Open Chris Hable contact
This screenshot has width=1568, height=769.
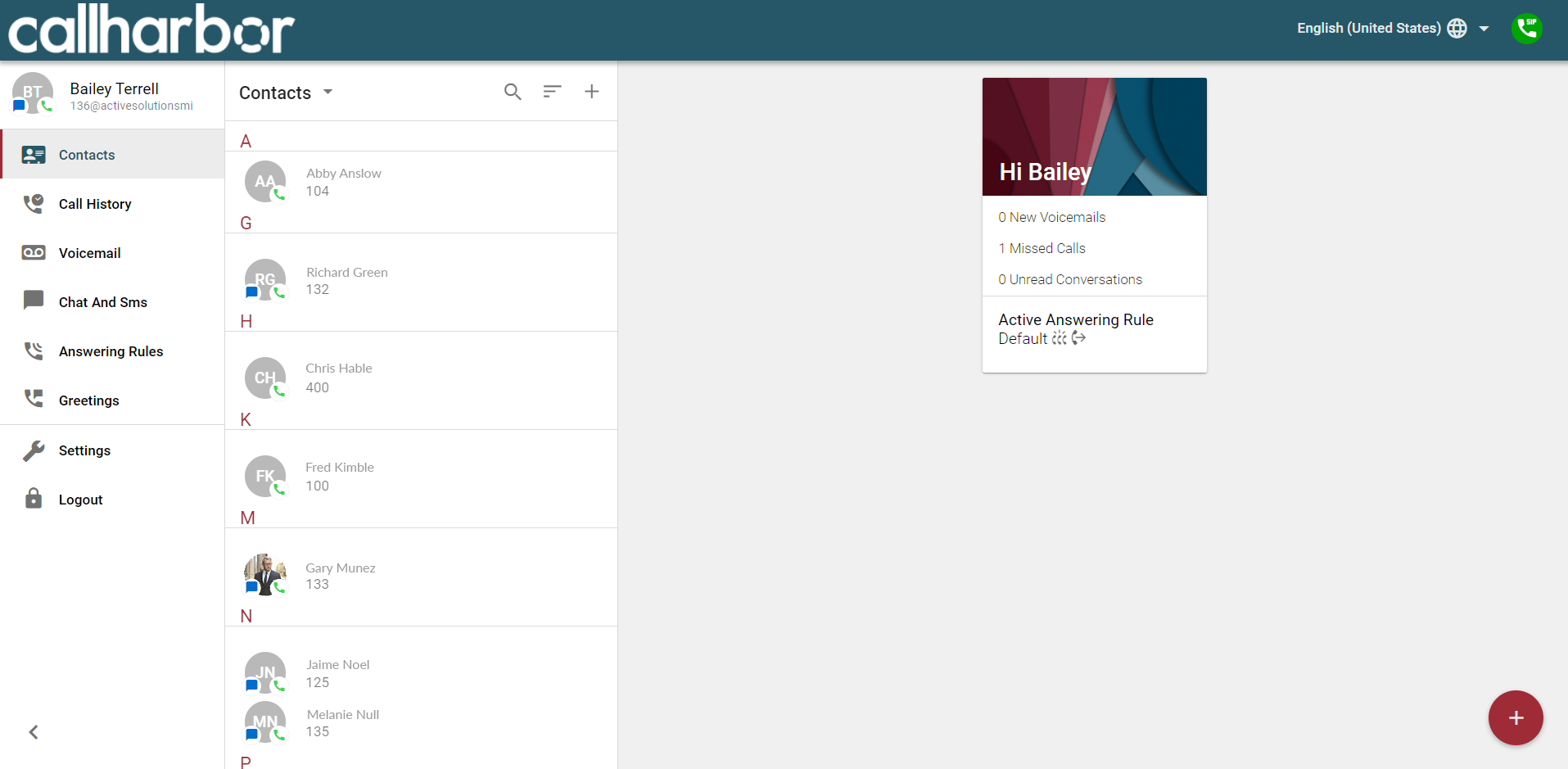point(421,378)
